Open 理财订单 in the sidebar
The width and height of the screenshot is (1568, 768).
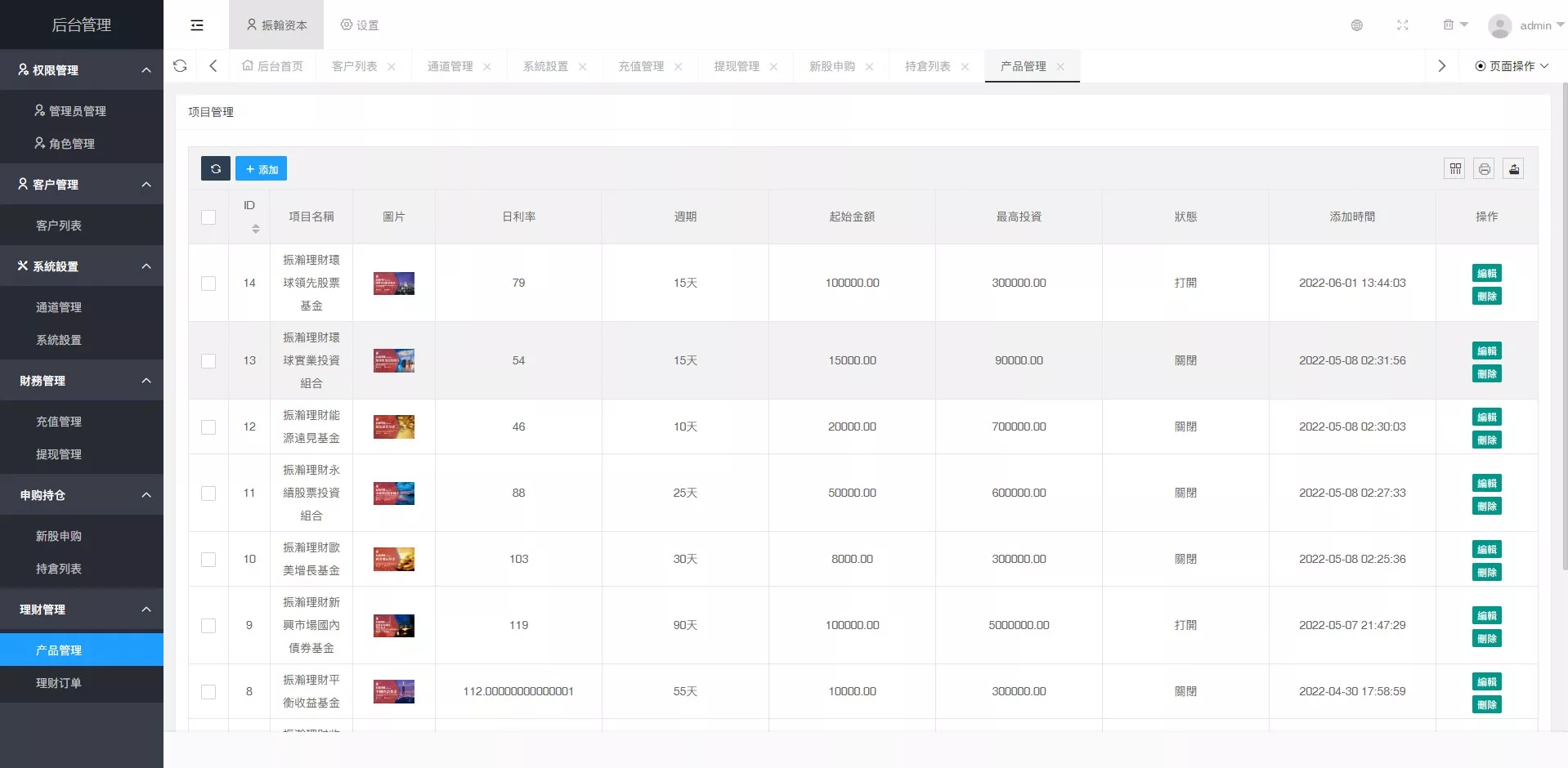click(59, 683)
